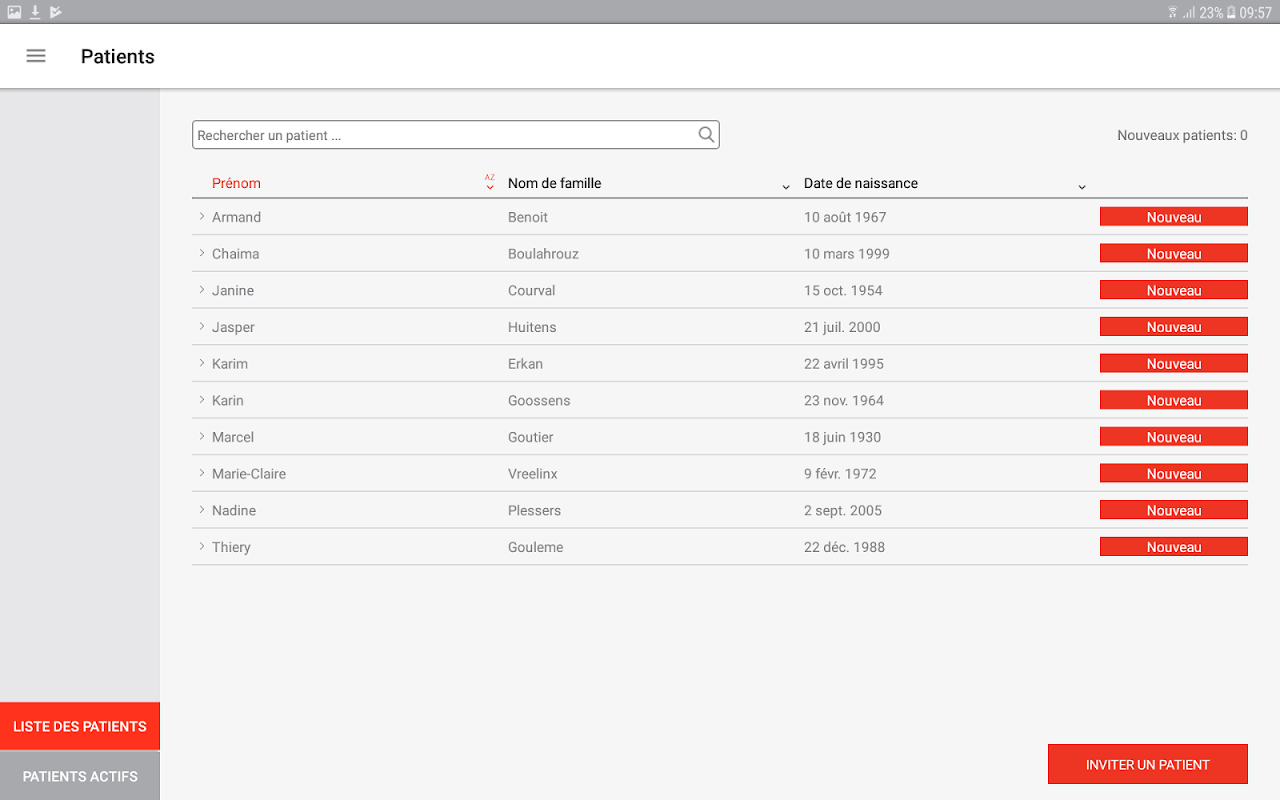Open the hamburger navigation menu
1280x800 pixels.
point(36,56)
